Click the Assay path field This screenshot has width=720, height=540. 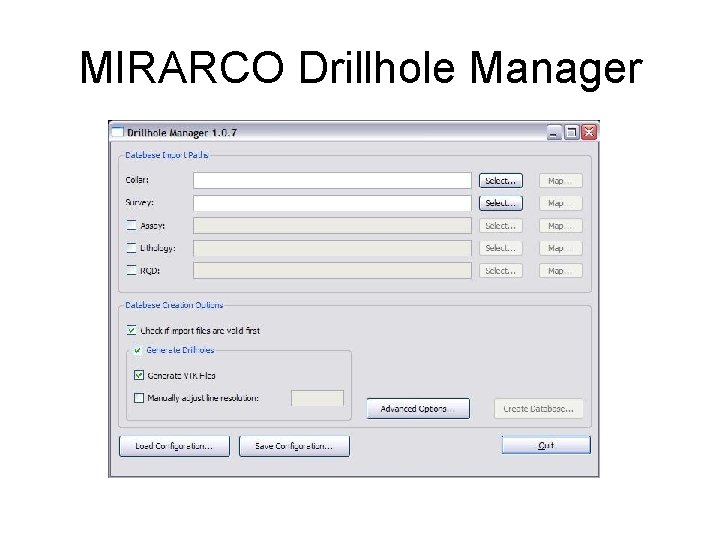pyautogui.click(x=332, y=225)
